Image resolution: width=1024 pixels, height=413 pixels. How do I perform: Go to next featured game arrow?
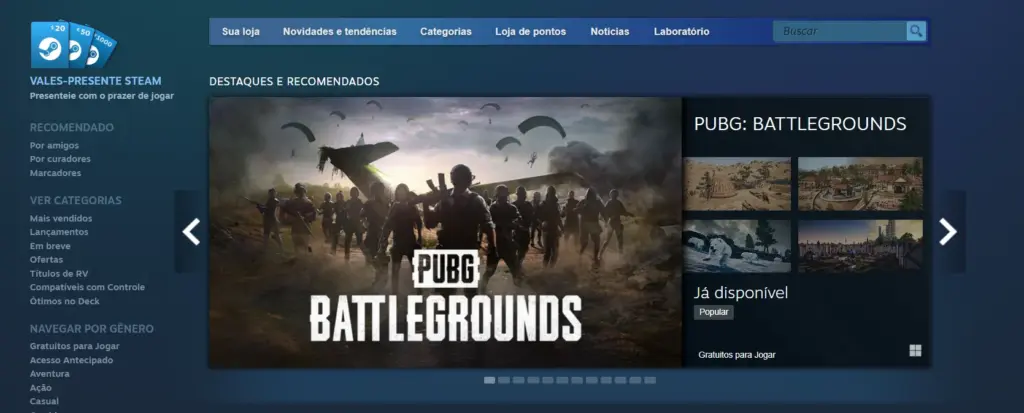[x=948, y=232]
